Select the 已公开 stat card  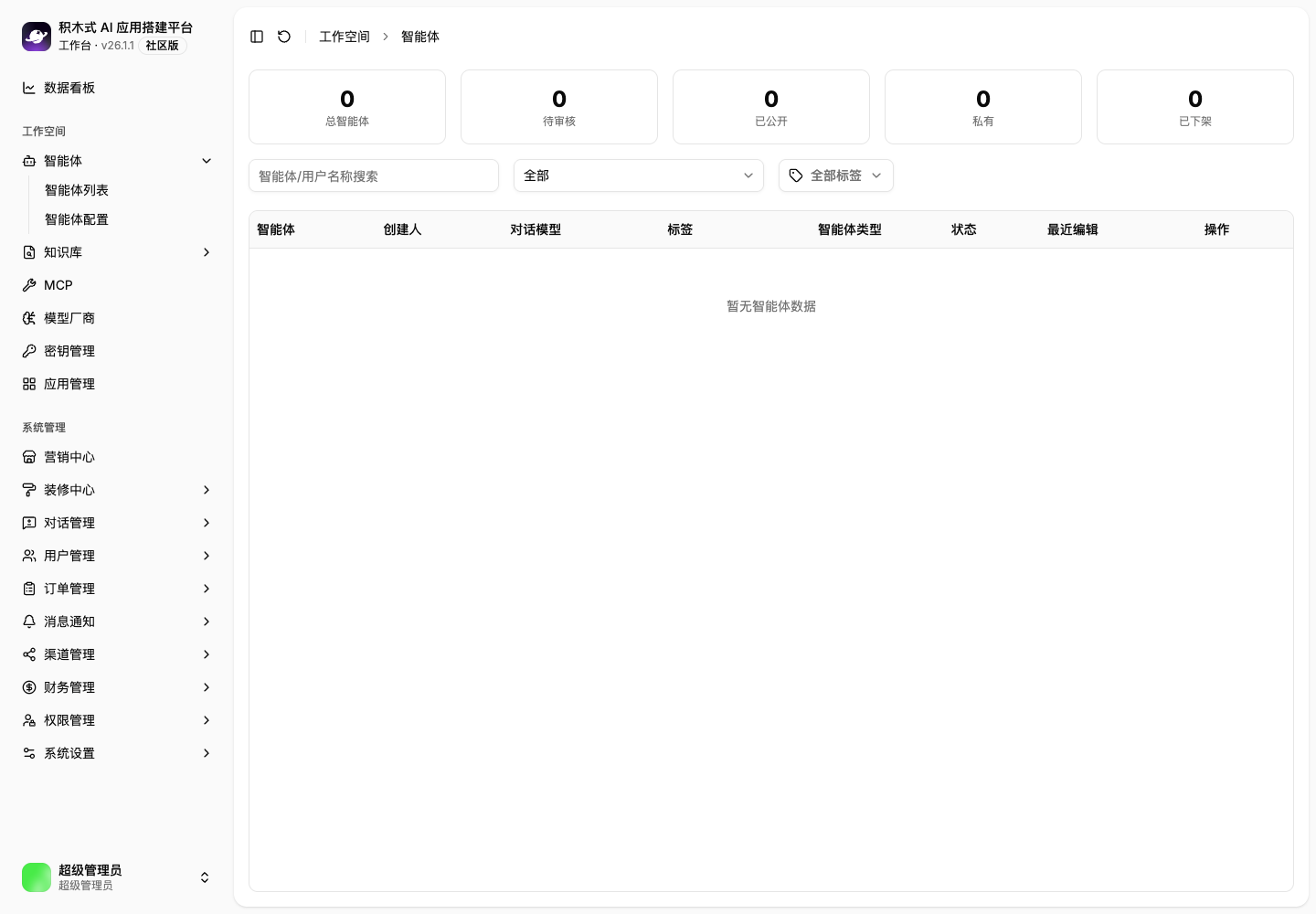point(771,107)
